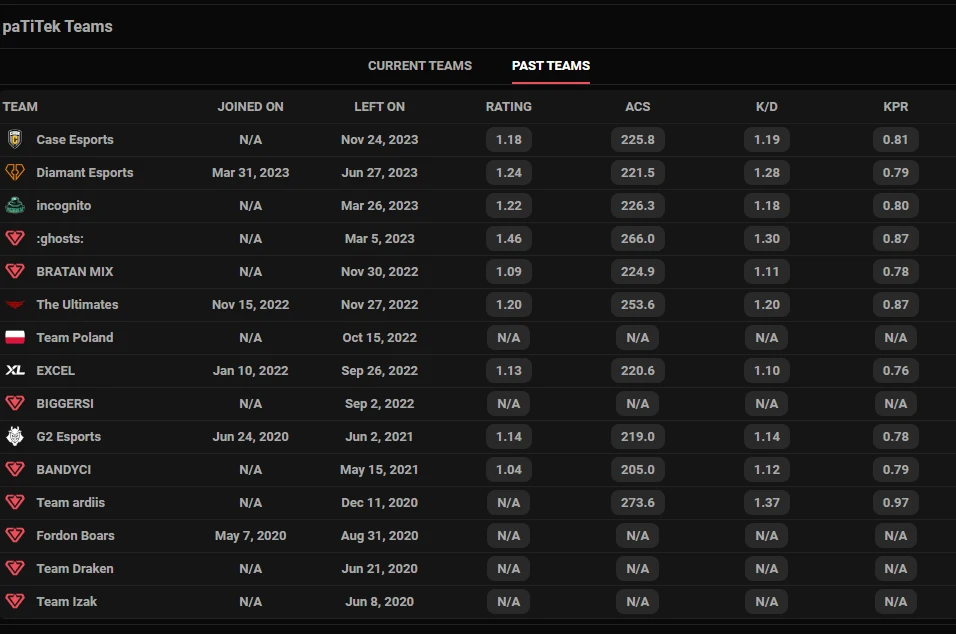The width and height of the screenshot is (956, 634).
Task: Open the Team ardiis link
Action: (71, 503)
